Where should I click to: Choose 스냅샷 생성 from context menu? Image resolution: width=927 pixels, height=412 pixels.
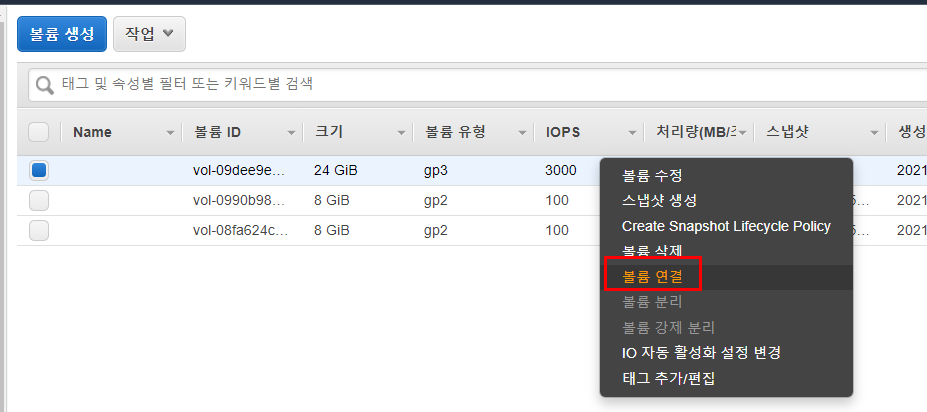(726, 200)
